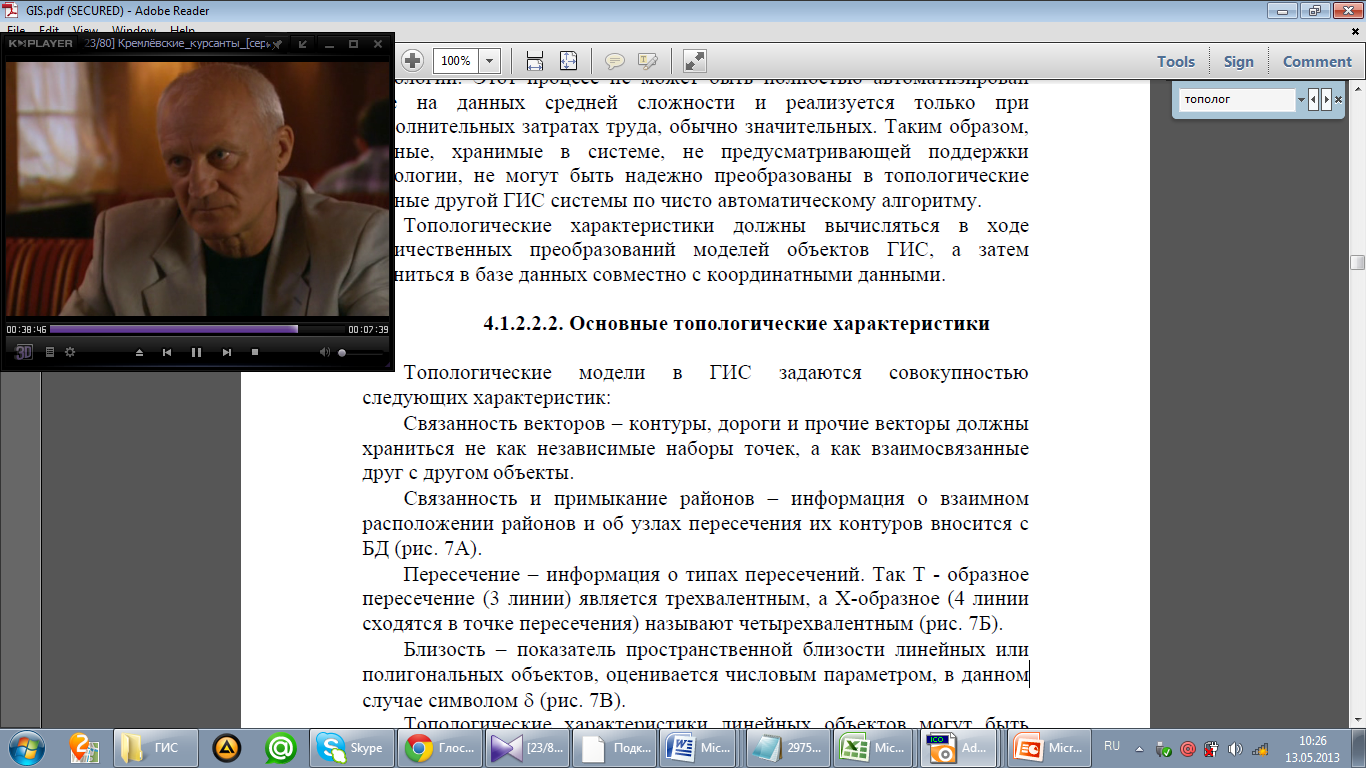Fit page width with scrolling icon
This screenshot has height=768, width=1366.
[535, 61]
